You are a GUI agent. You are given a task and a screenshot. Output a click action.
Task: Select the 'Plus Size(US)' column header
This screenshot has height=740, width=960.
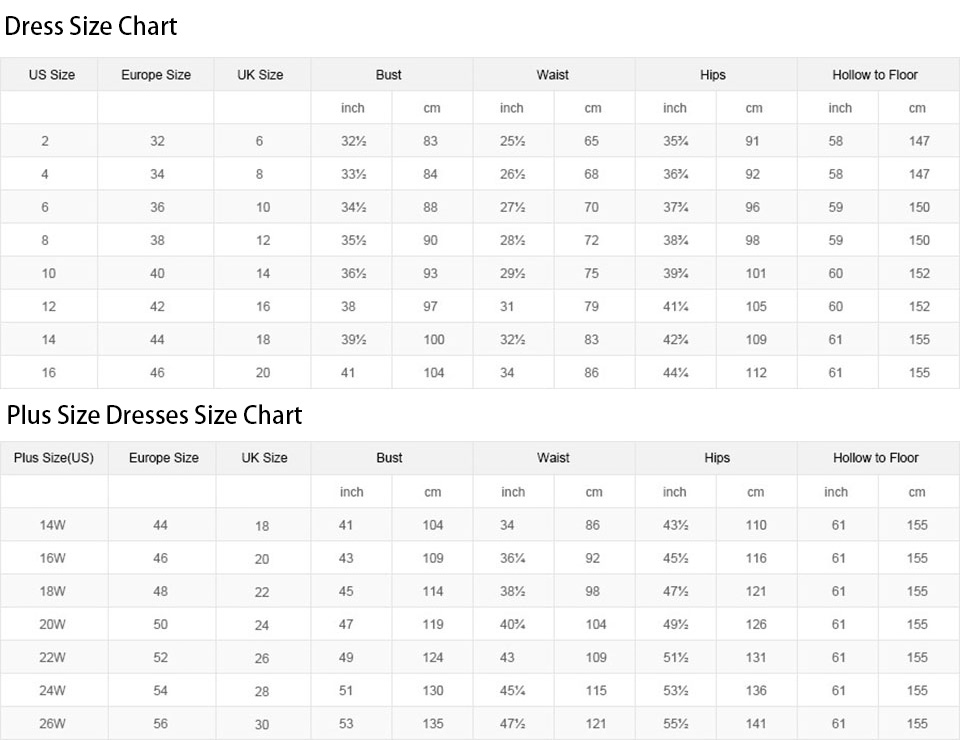[x=54, y=458]
